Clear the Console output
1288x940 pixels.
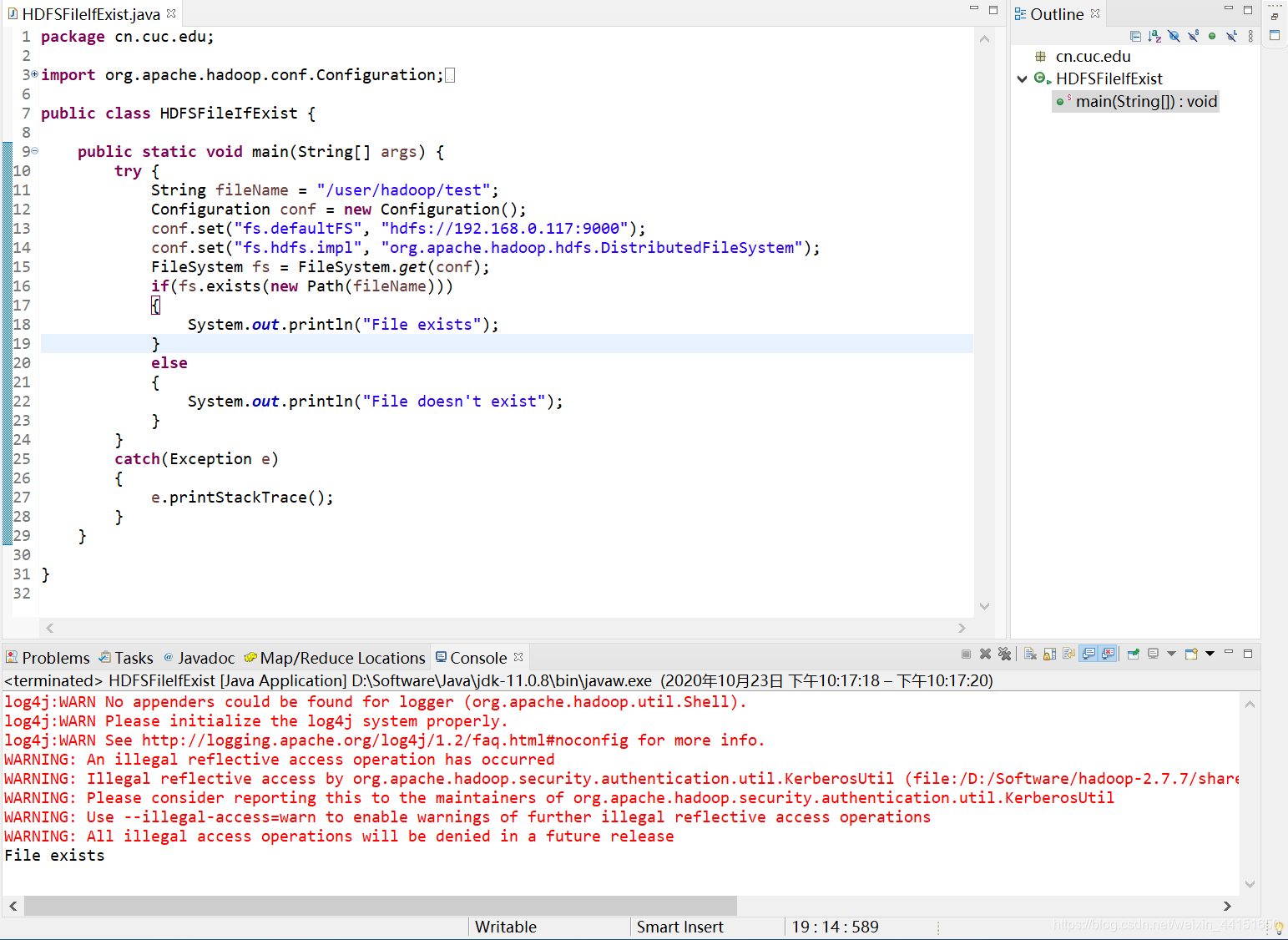1030,654
